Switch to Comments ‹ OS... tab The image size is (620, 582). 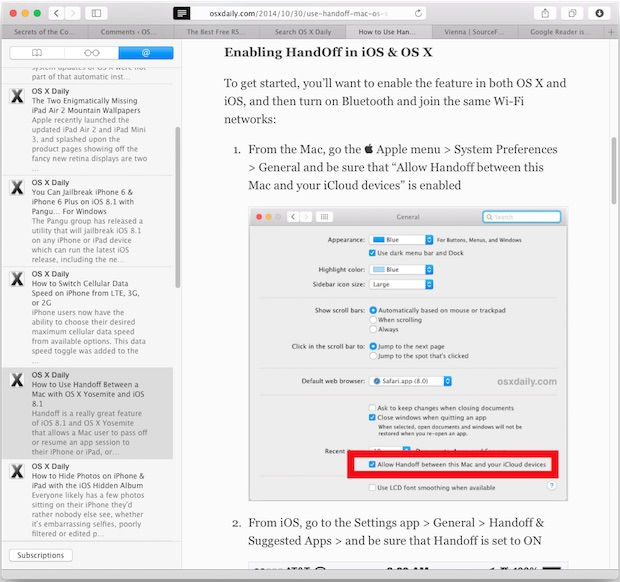pos(131,32)
